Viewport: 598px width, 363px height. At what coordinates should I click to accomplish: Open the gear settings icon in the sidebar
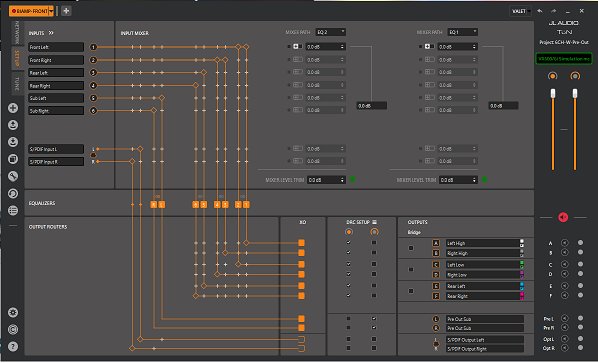click(x=13, y=312)
